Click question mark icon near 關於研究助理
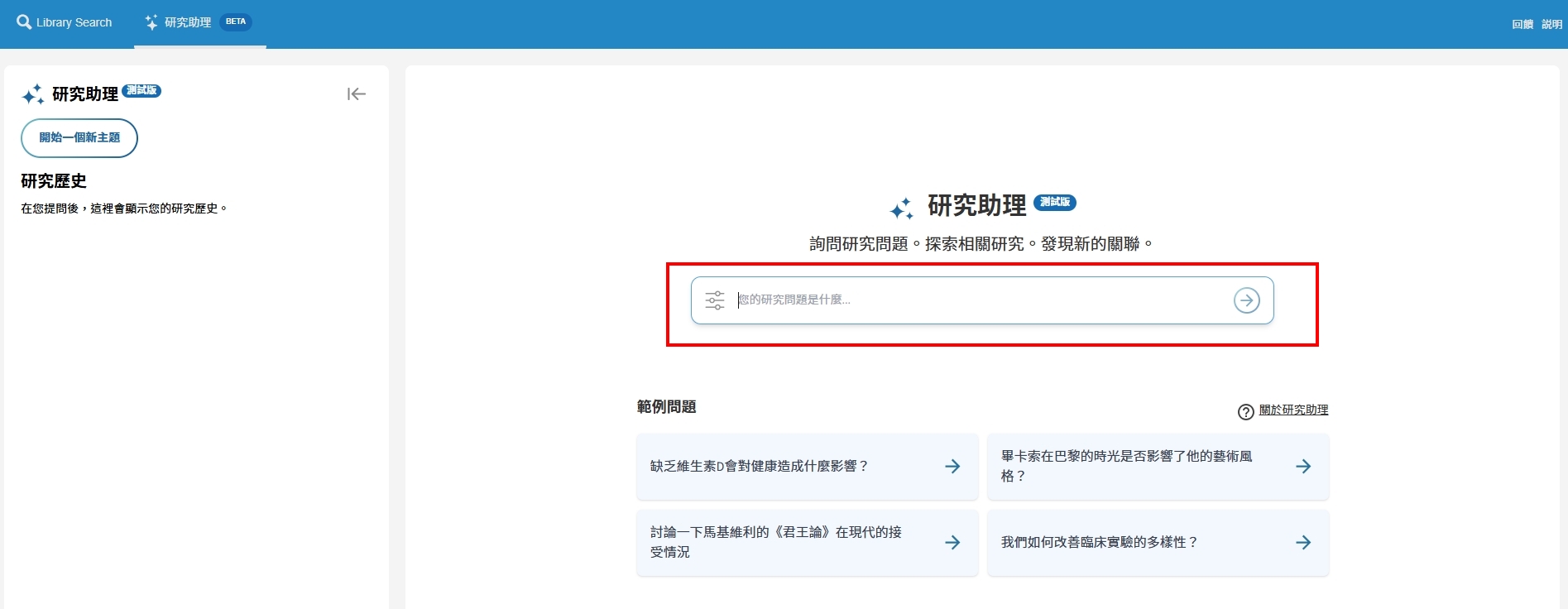1568x609 pixels. pyautogui.click(x=1245, y=411)
